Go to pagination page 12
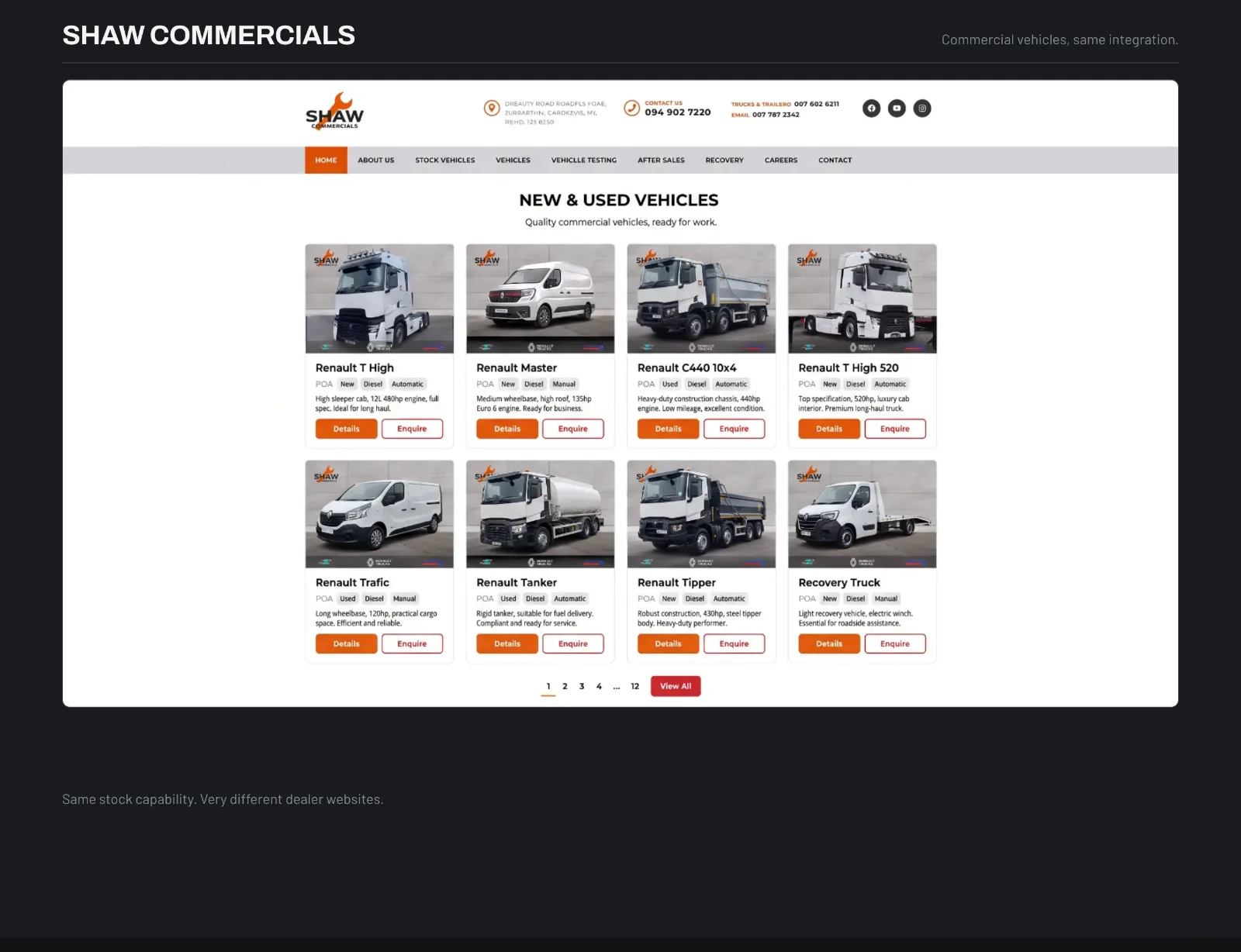 (635, 686)
